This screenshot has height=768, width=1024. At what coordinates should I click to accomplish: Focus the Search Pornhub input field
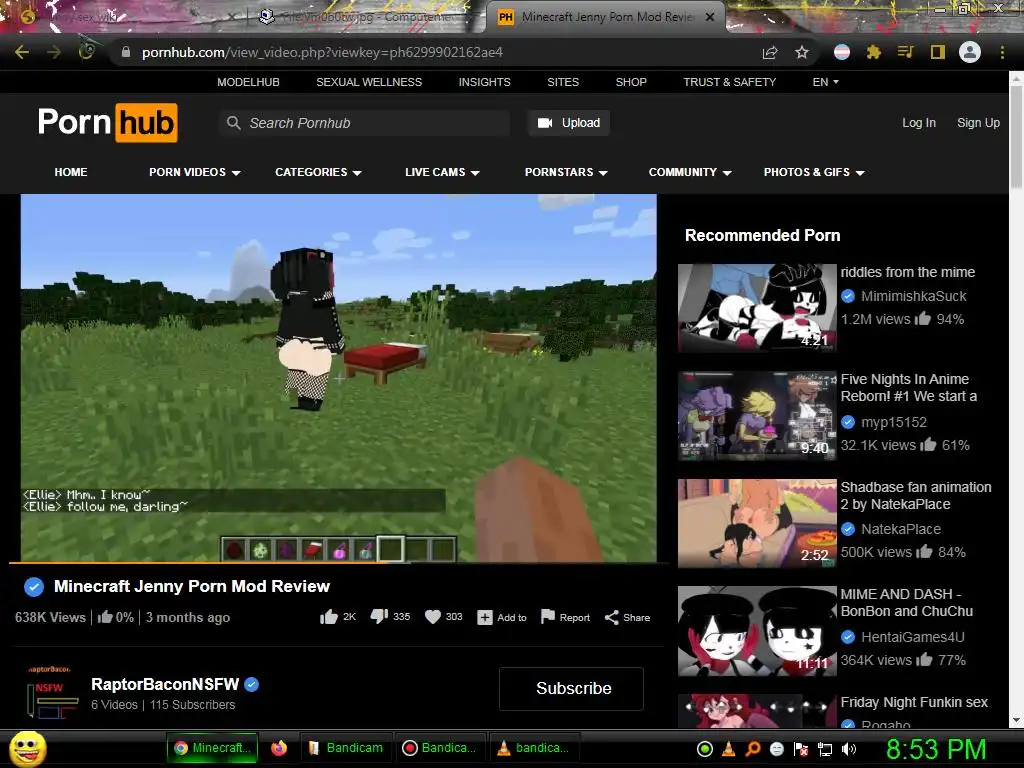tap(366, 123)
